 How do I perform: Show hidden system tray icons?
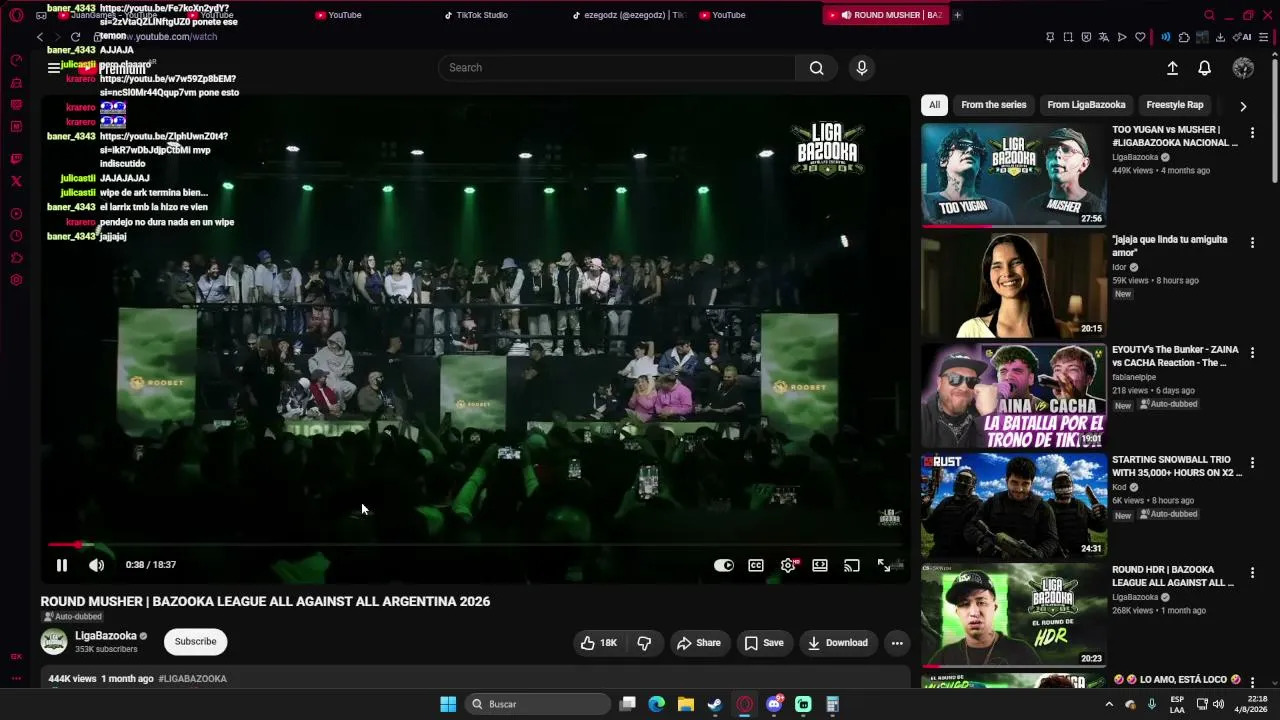pos(1109,704)
